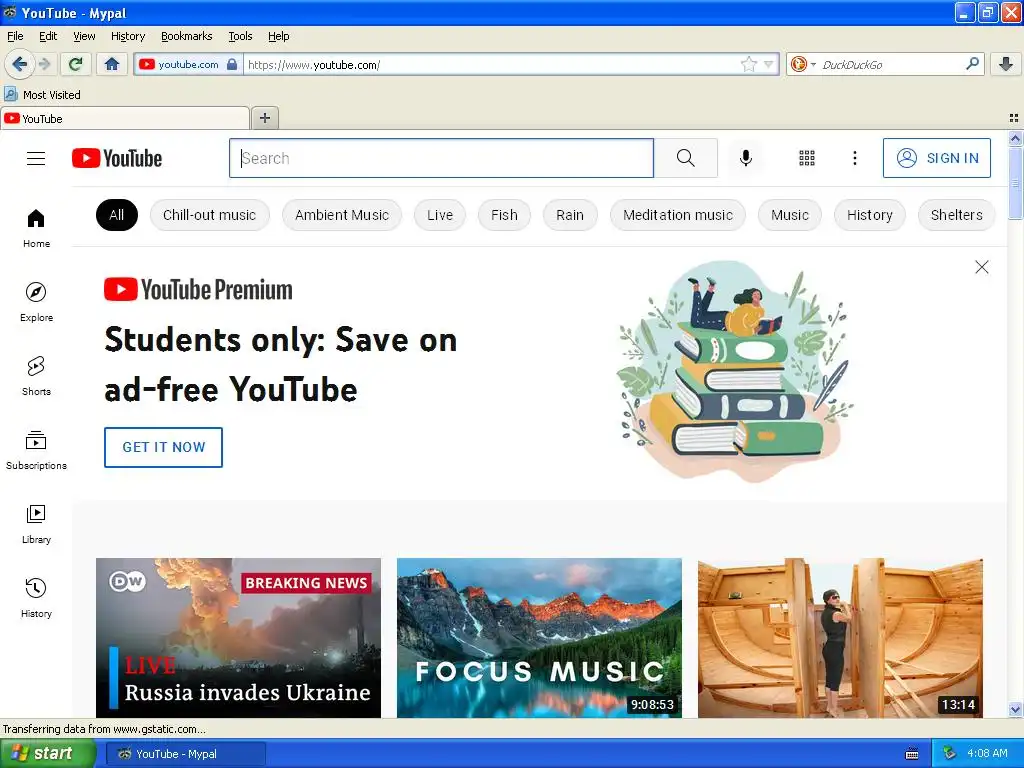Open the wooden boat building video
This screenshot has width=1024, height=768.
pos(840,638)
